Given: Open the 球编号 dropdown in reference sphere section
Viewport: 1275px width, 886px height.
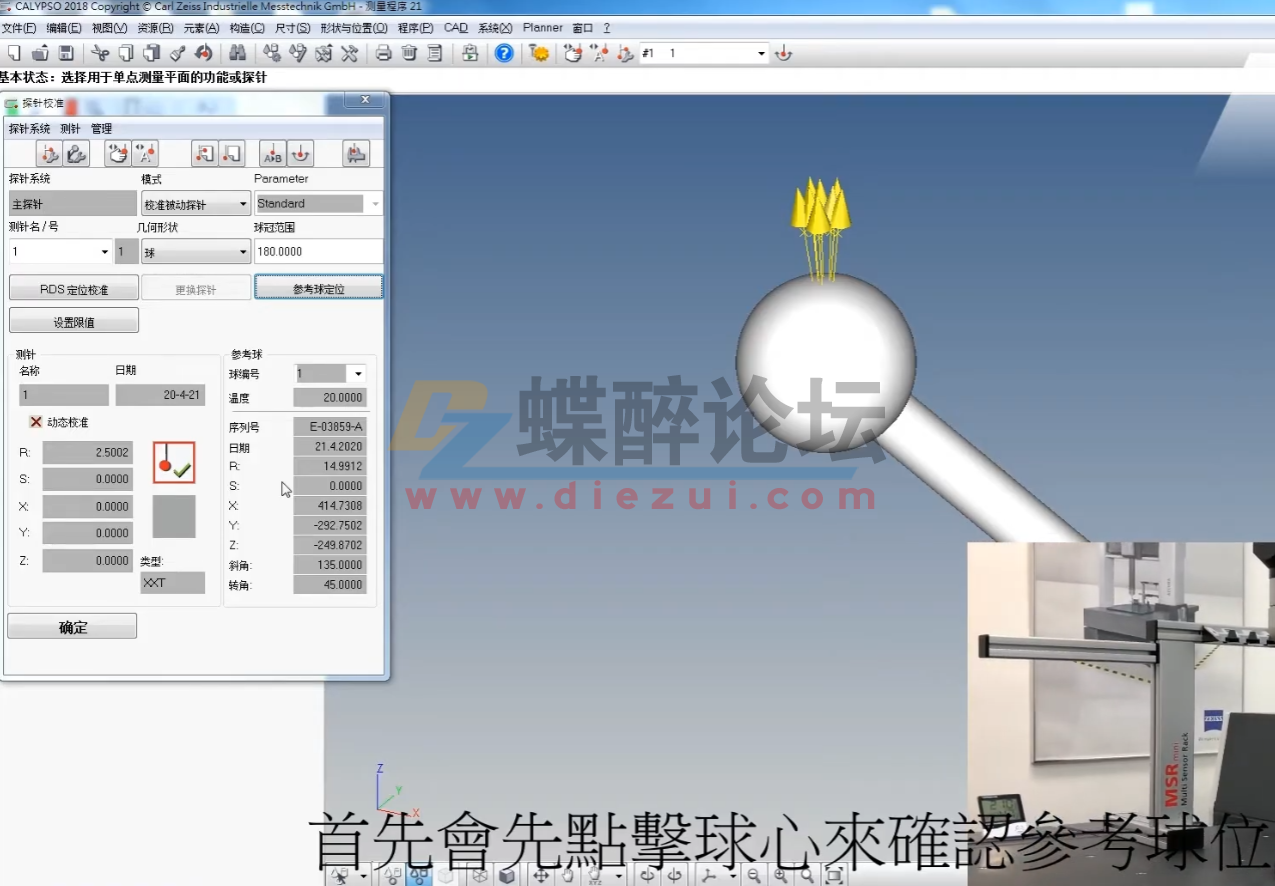Looking at the screenshot, I should click(x=356, y=373).
